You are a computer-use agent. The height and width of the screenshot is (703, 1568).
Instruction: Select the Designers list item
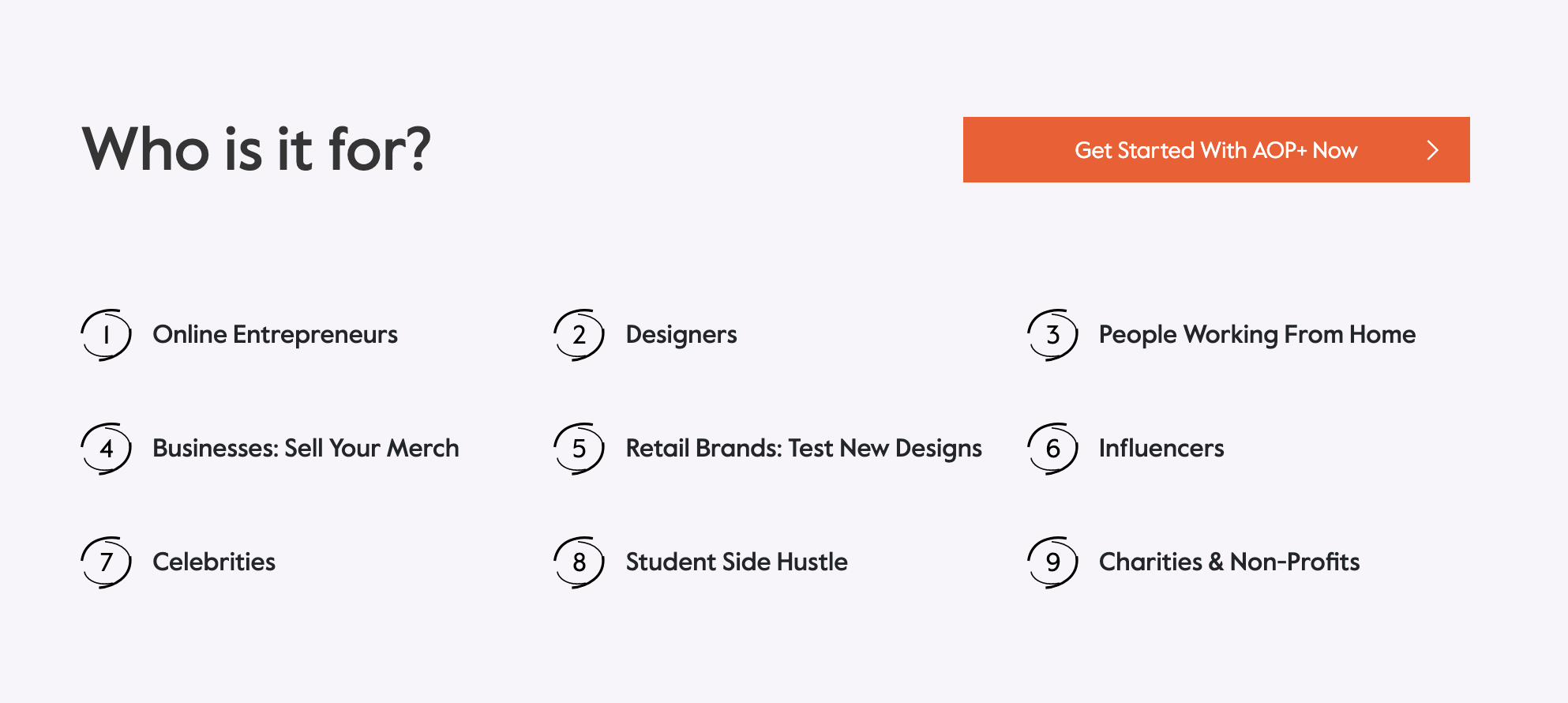[x=681, y=335]
